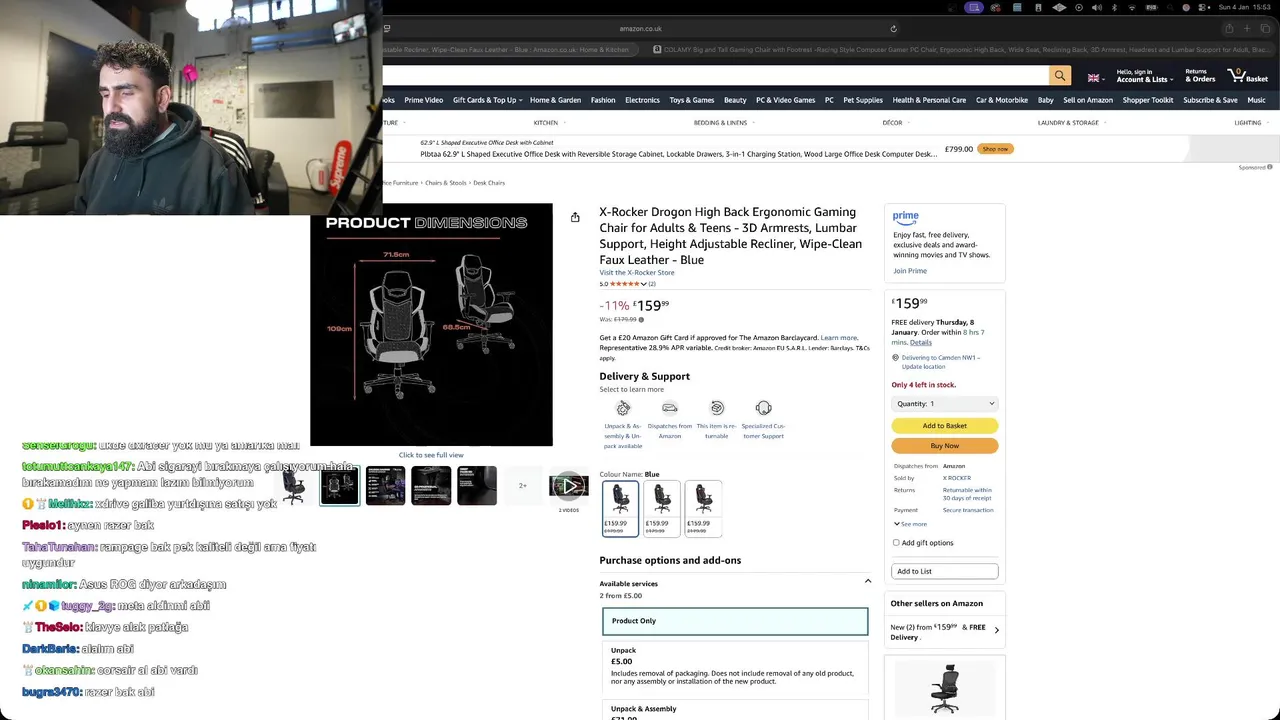The image size is (1280, 720).
Task: Open the Pet Supplies nav item
Action: click(863, 100)
